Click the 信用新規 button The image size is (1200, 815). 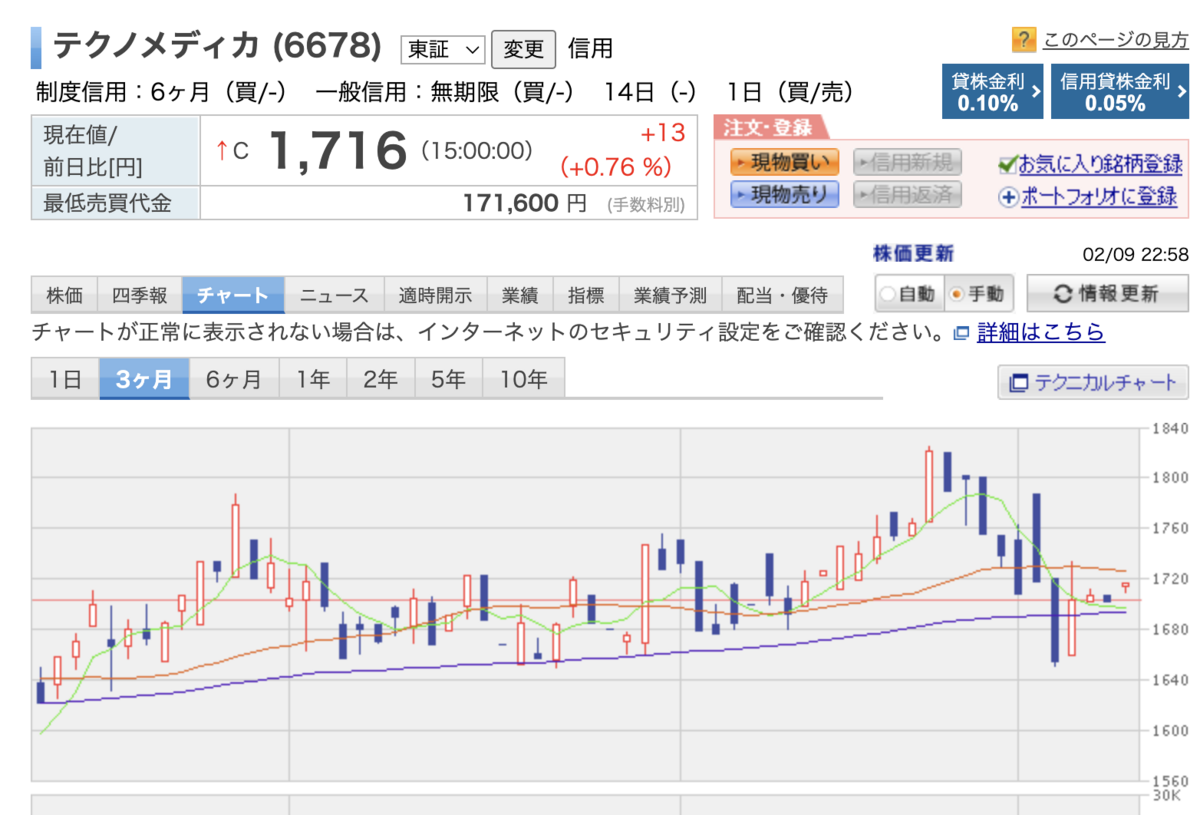coord(907,162)
